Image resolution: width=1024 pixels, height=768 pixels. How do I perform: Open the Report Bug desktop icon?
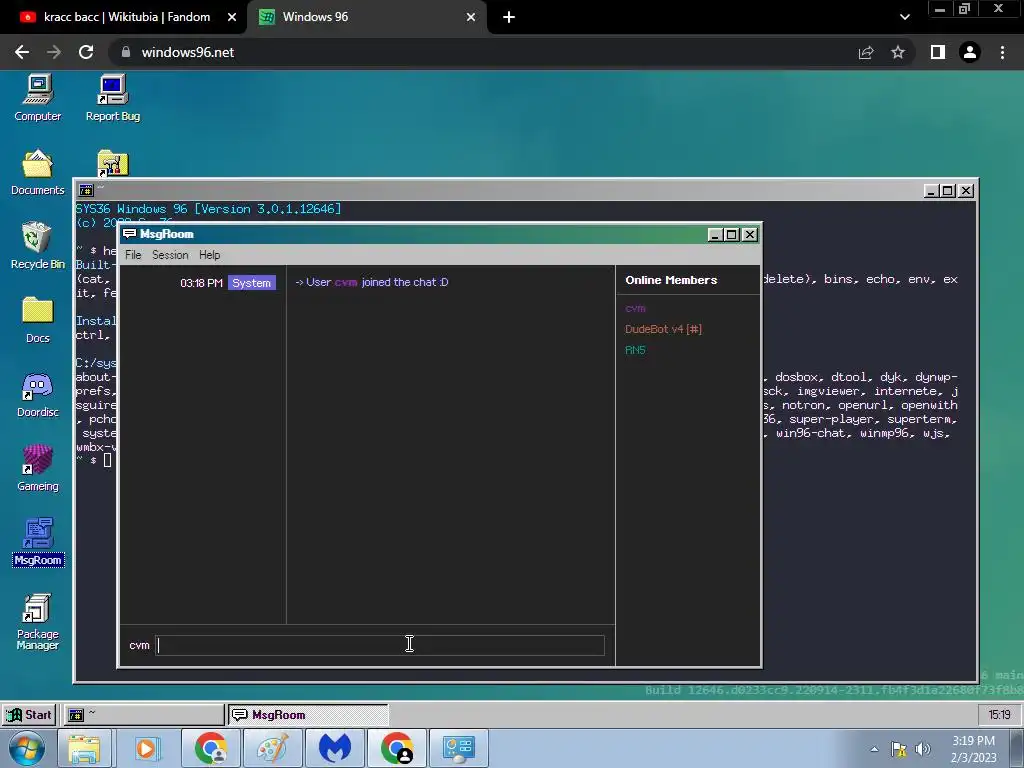tap(112, 98)
